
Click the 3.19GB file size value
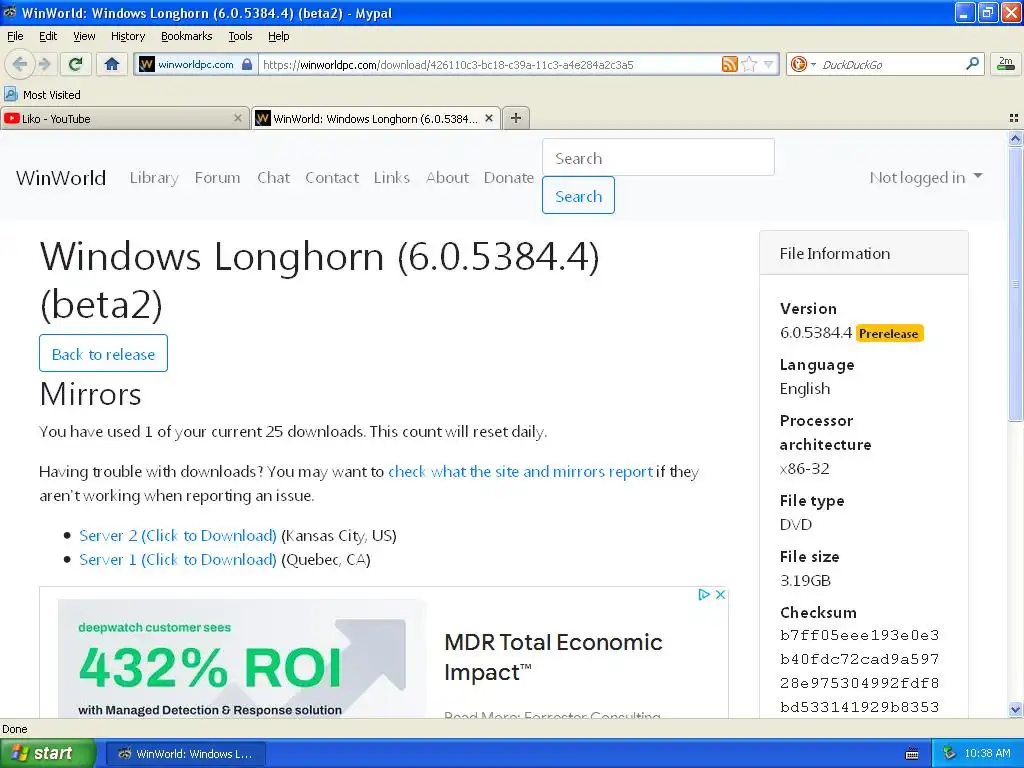click(x=805, y=581)
